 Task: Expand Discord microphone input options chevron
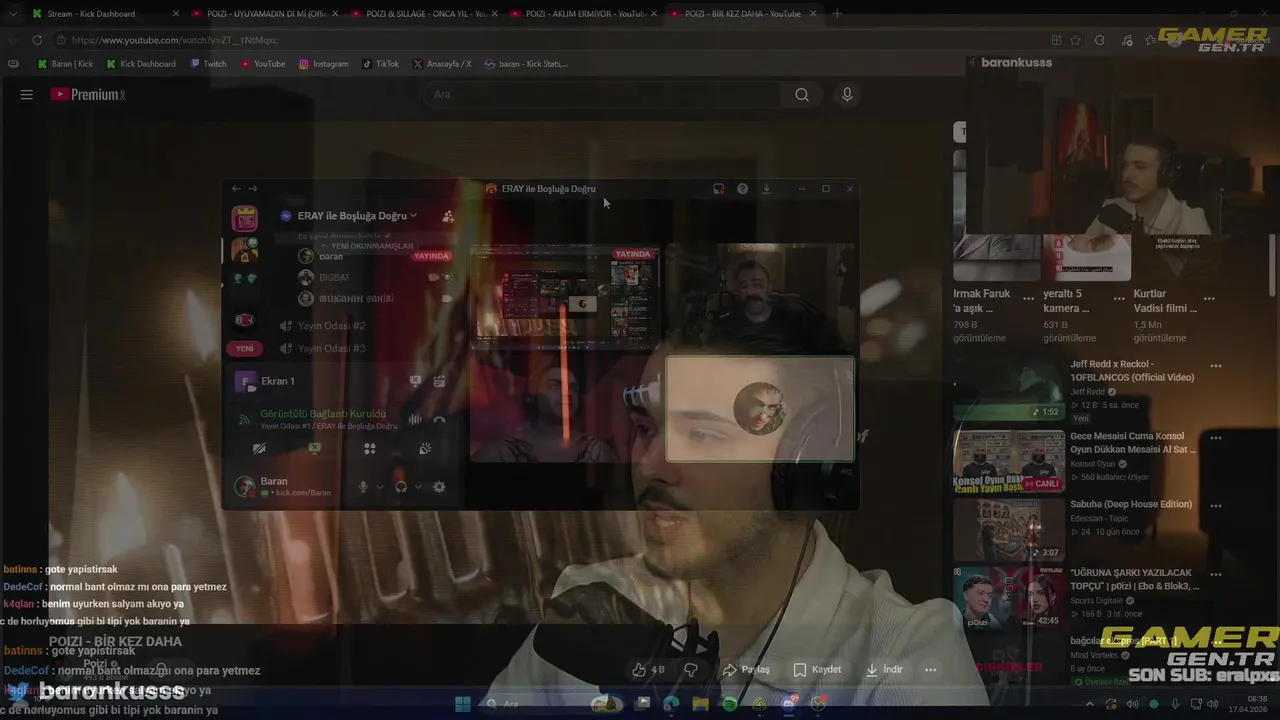click(379, 487)
